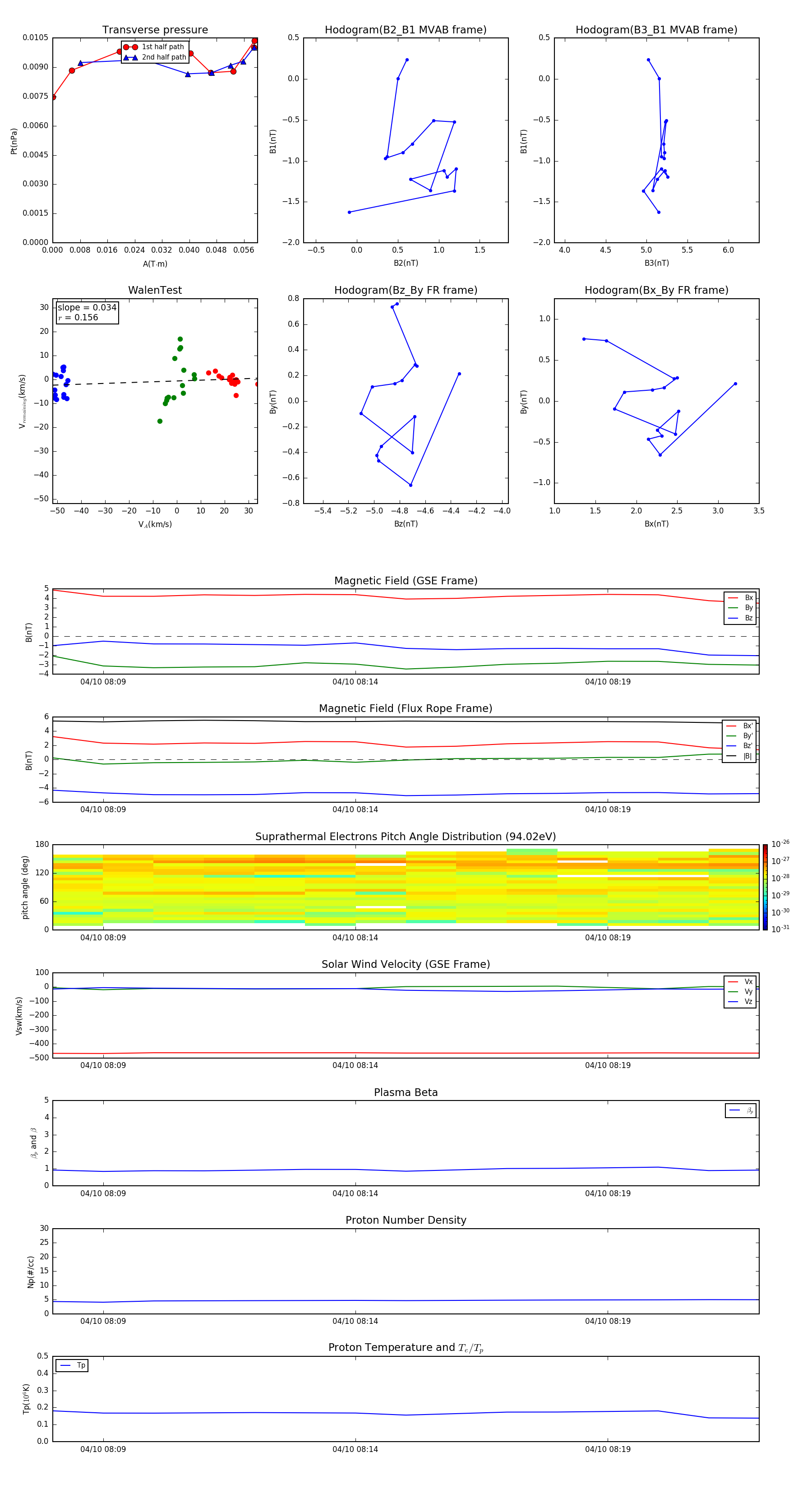
Task: Click the "Magnetic Field (Flux Rope Frame)" title
Action: tap(406, 709)
